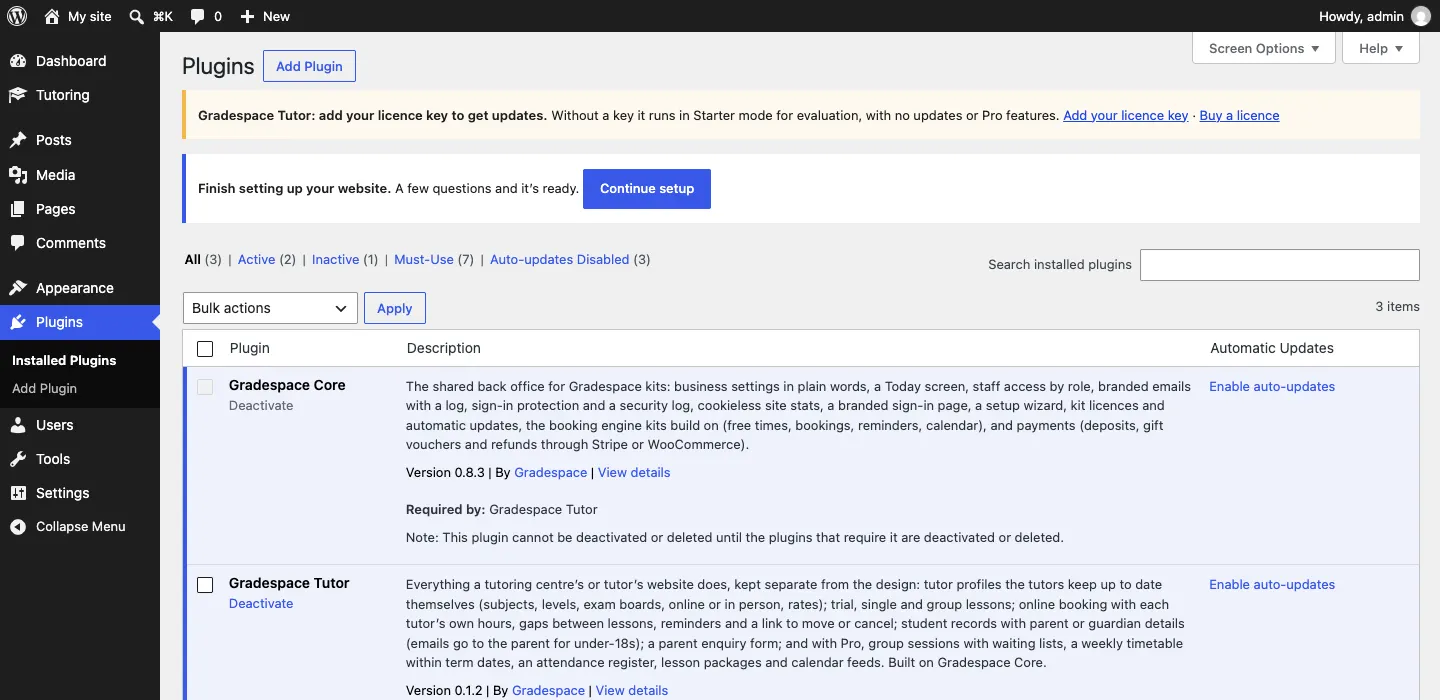Click the Automatic Updates column header

point(1272,348)
